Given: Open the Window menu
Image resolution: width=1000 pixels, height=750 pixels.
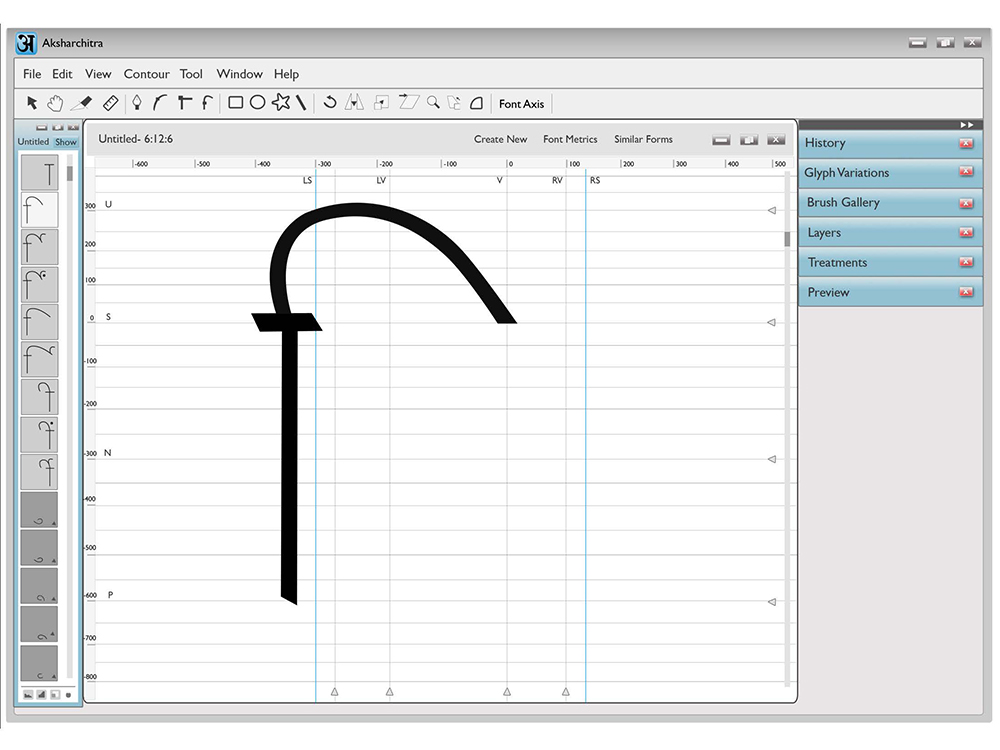Looking at the screenshot, I should tap(239, 74).
